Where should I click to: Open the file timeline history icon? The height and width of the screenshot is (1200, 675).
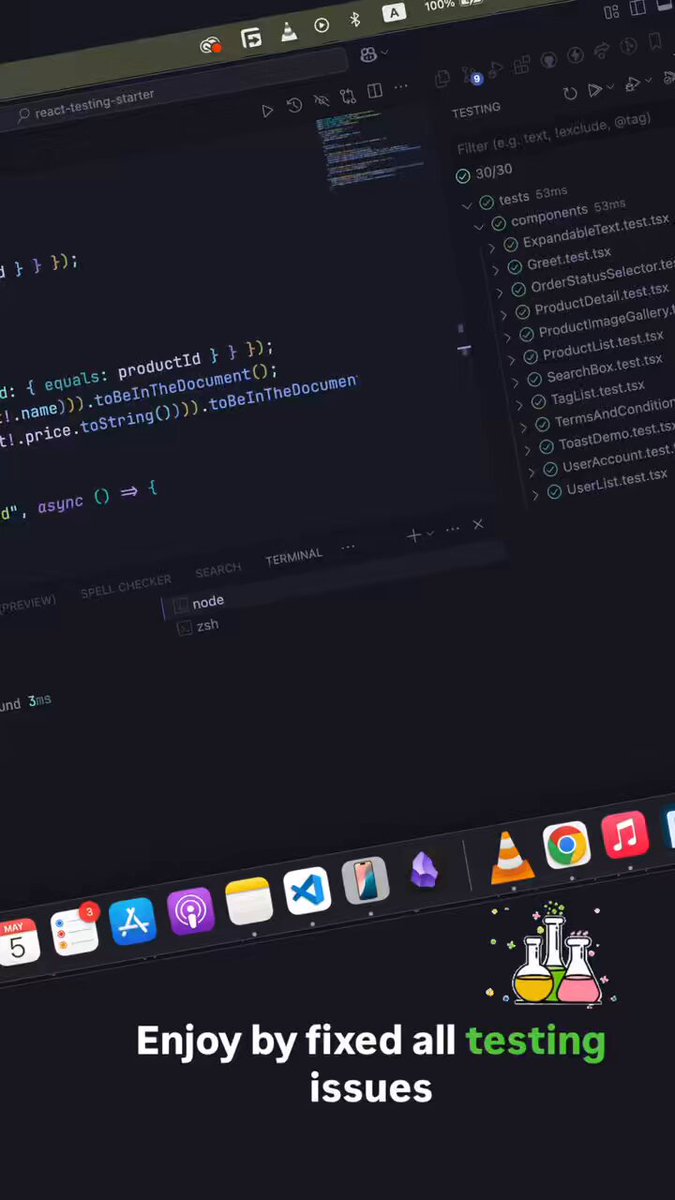[x=294, y=106]
